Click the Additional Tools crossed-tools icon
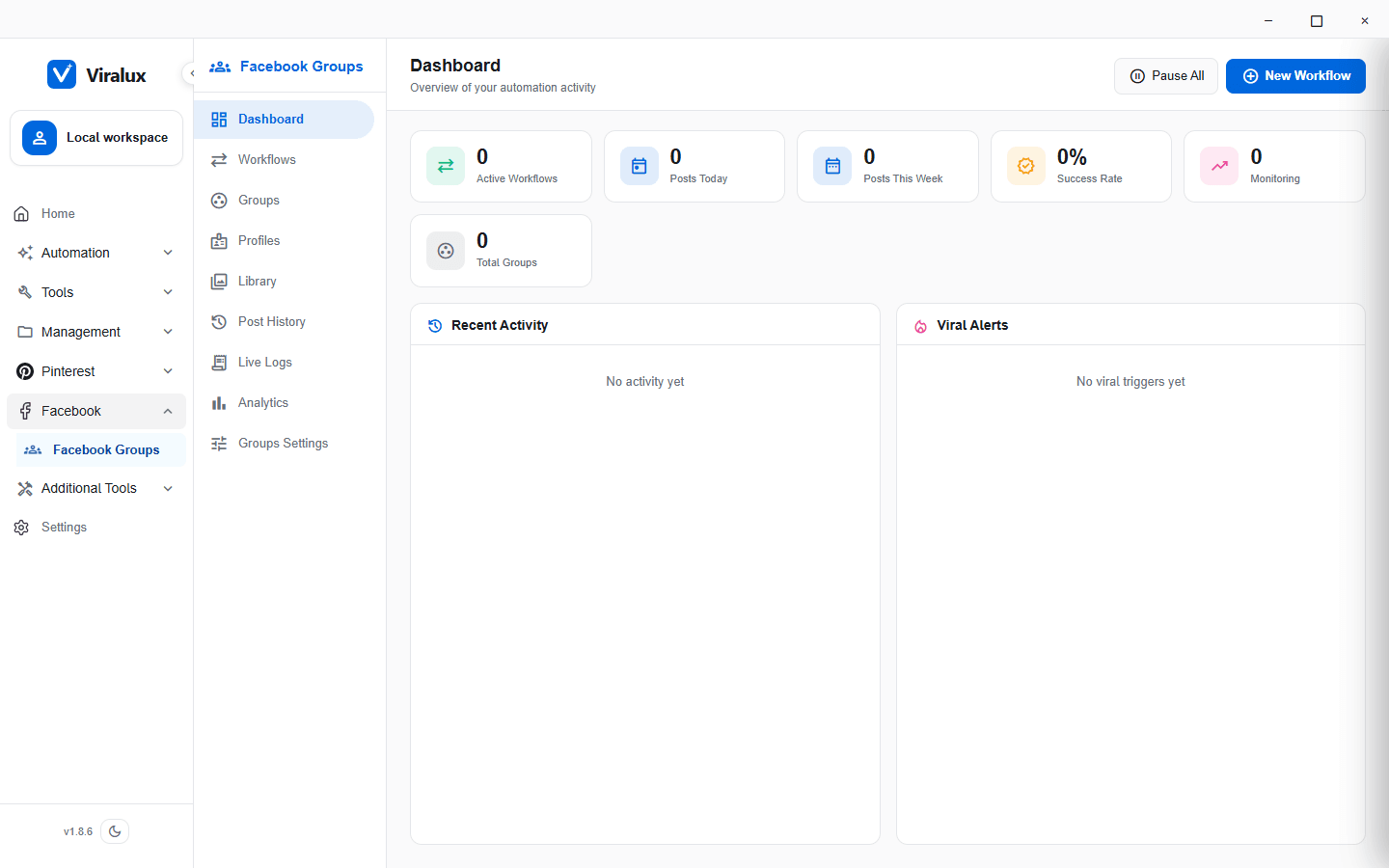This screenshot has width=1389, height=868. [x=25, y=489]
